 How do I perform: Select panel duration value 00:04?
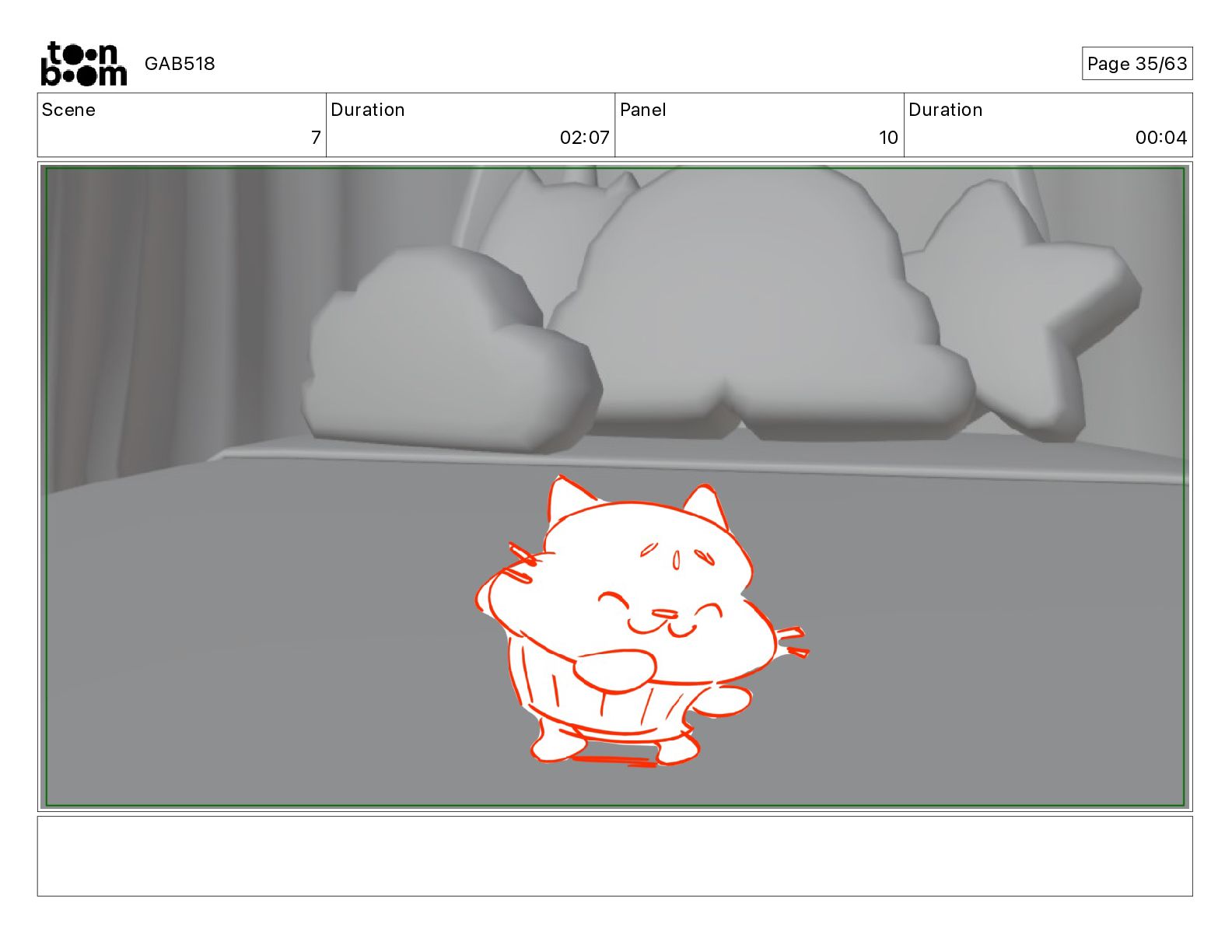click(1161, 138)
